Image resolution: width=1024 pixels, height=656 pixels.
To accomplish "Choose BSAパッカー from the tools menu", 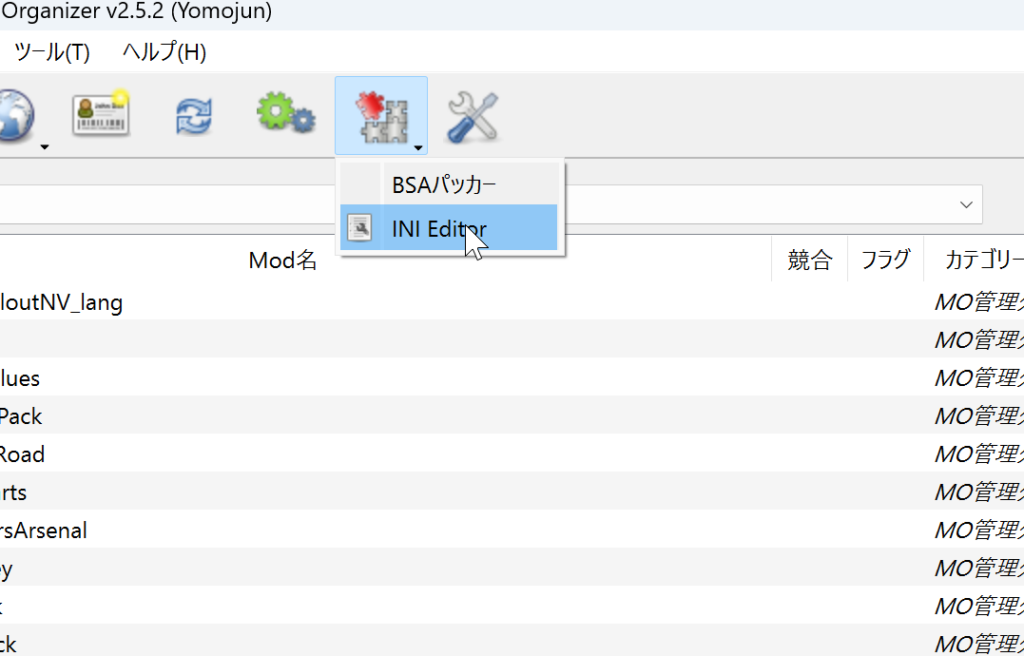I will pos(444,185).
